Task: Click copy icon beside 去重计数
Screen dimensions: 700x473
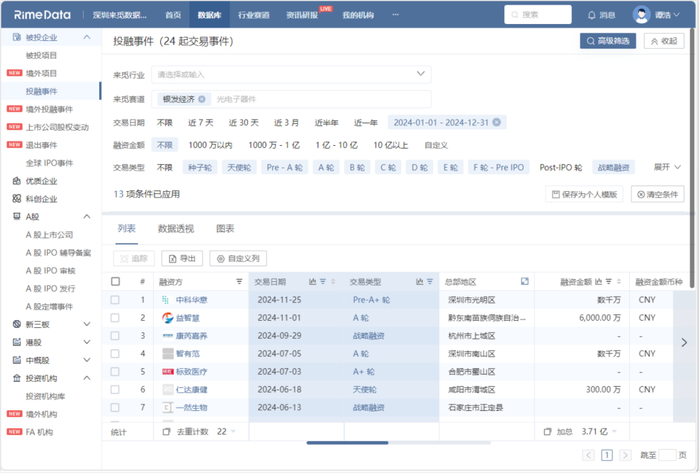Action: [167, 432]
